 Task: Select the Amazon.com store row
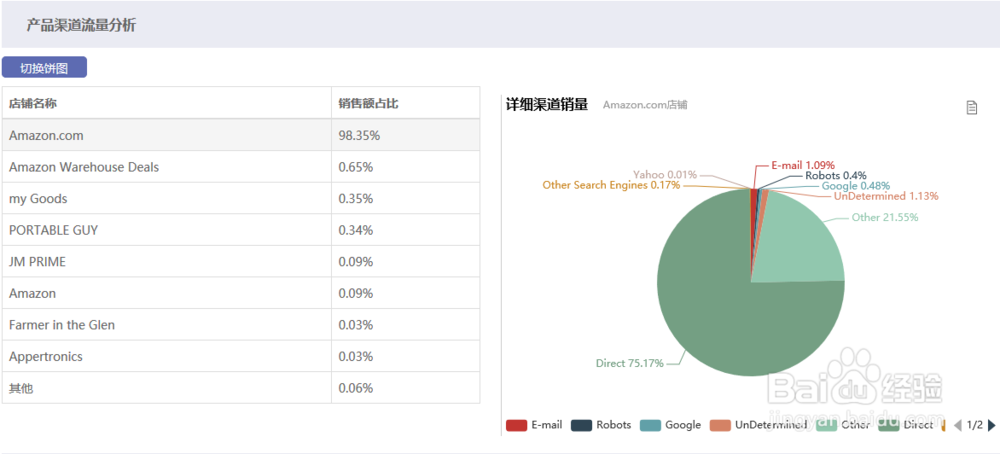pyautogui.click(x=241, y=135)
